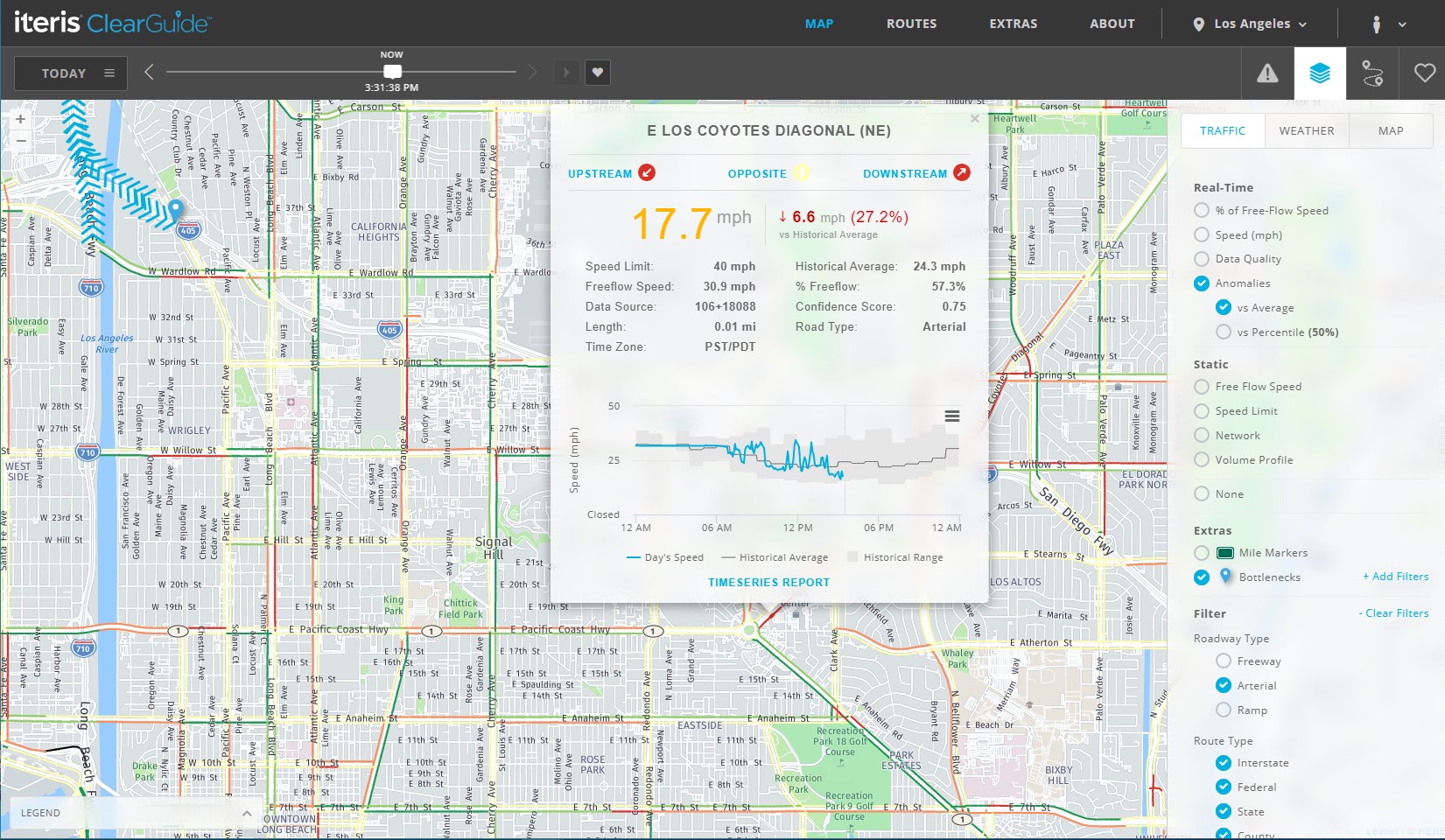
Task: Open the Timeseries Report link
Action: coord(768,583)
